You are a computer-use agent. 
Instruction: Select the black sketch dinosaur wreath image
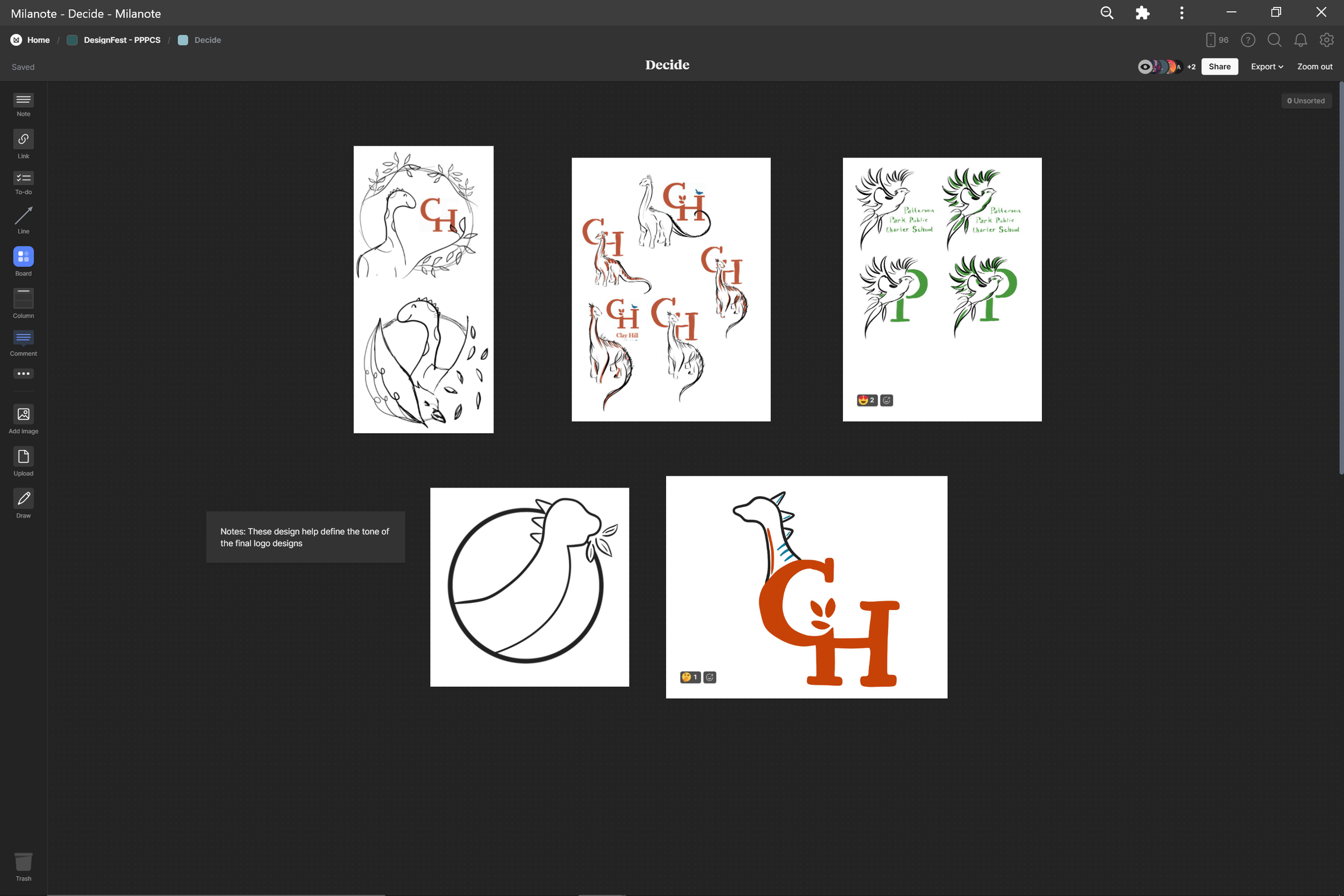[424, 289]
